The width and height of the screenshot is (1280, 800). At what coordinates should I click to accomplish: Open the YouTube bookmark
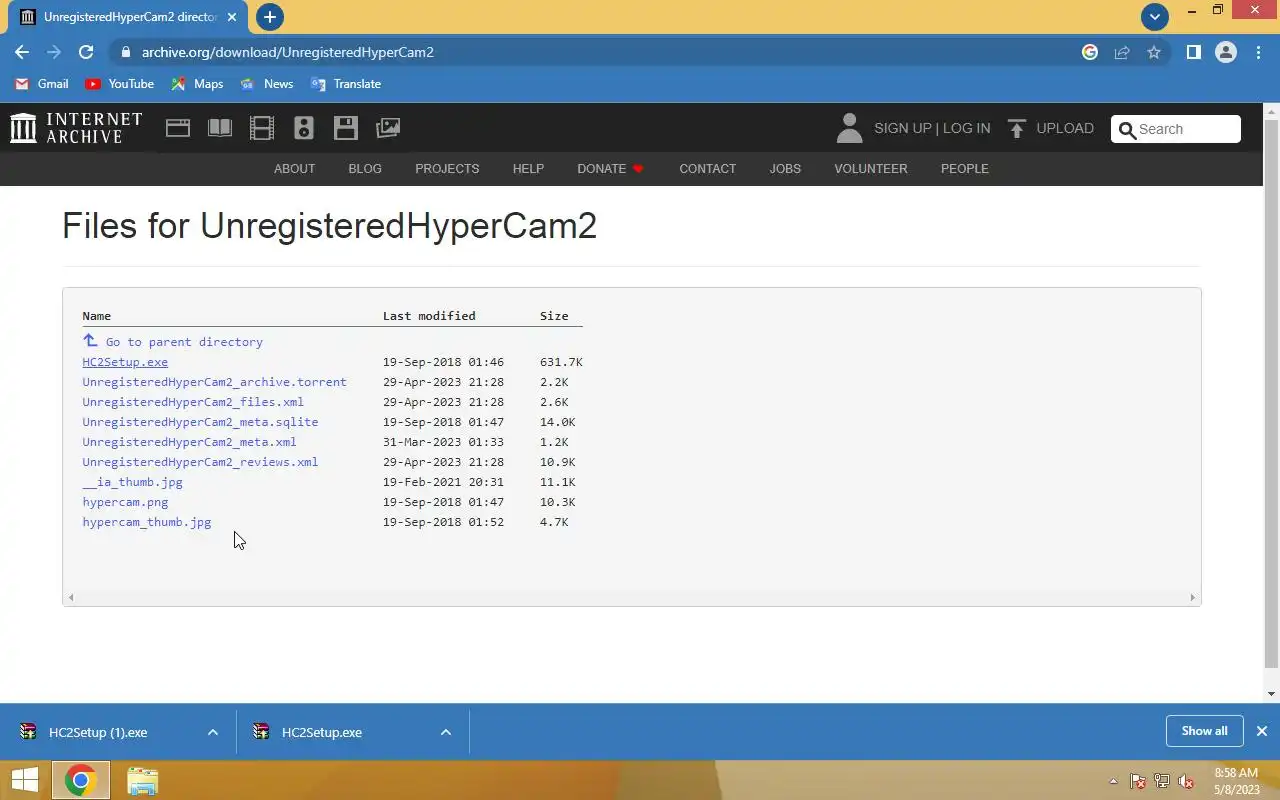(x=120, y=84)
